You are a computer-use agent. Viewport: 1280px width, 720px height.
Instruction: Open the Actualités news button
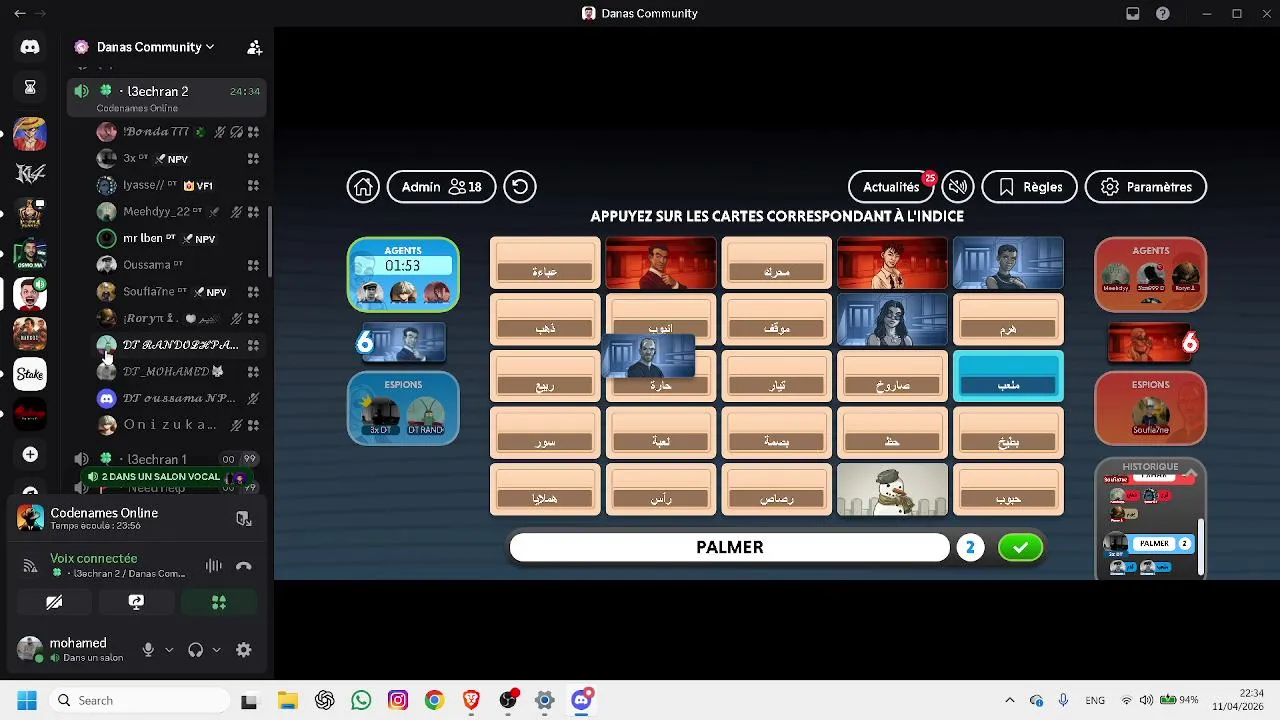tap(892, 187)
